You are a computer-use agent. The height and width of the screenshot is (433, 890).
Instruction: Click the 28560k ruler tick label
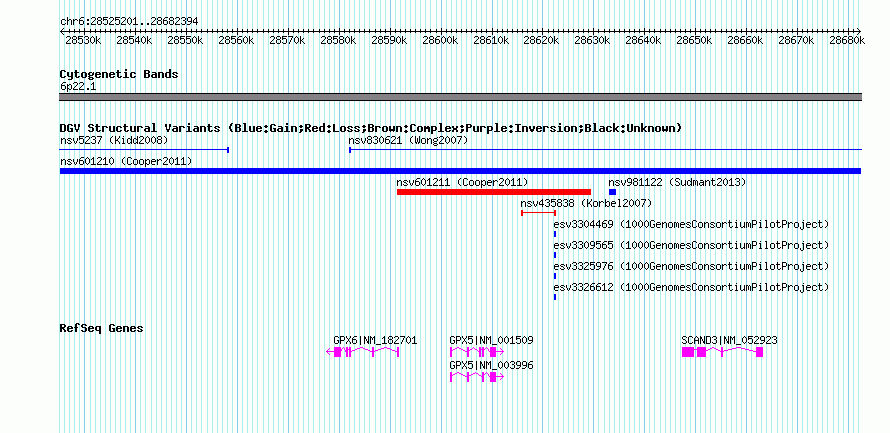pos(236,40)
